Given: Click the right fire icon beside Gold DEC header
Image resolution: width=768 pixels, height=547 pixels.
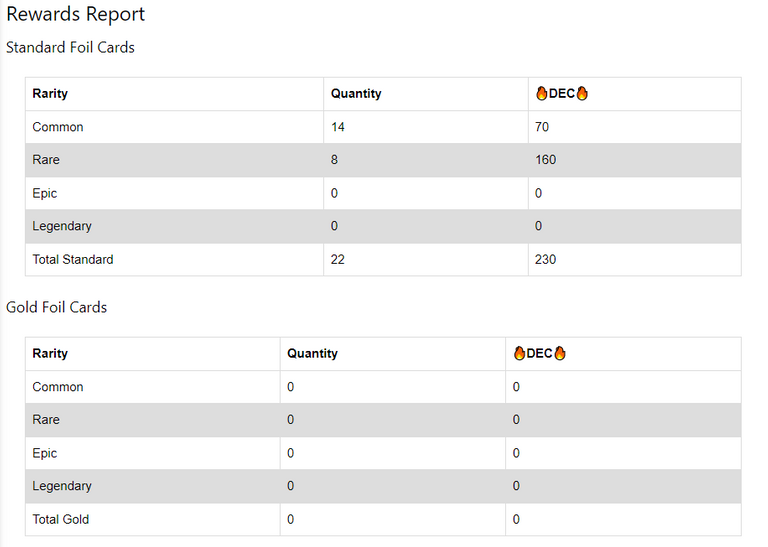Looking at the screenshot, I should (x=559, y=354).
